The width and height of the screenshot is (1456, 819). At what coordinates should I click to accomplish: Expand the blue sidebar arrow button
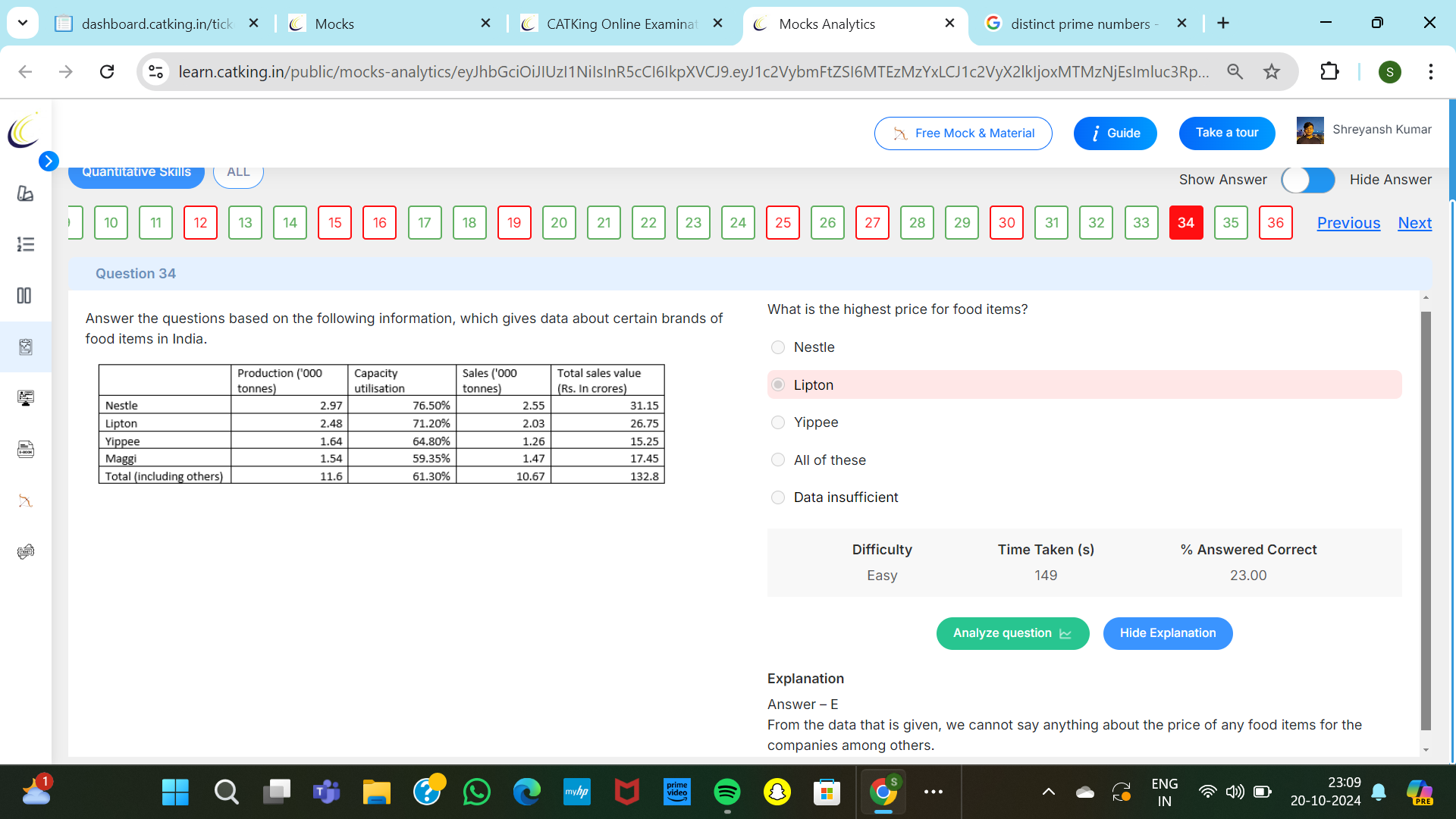click(49, 161)
